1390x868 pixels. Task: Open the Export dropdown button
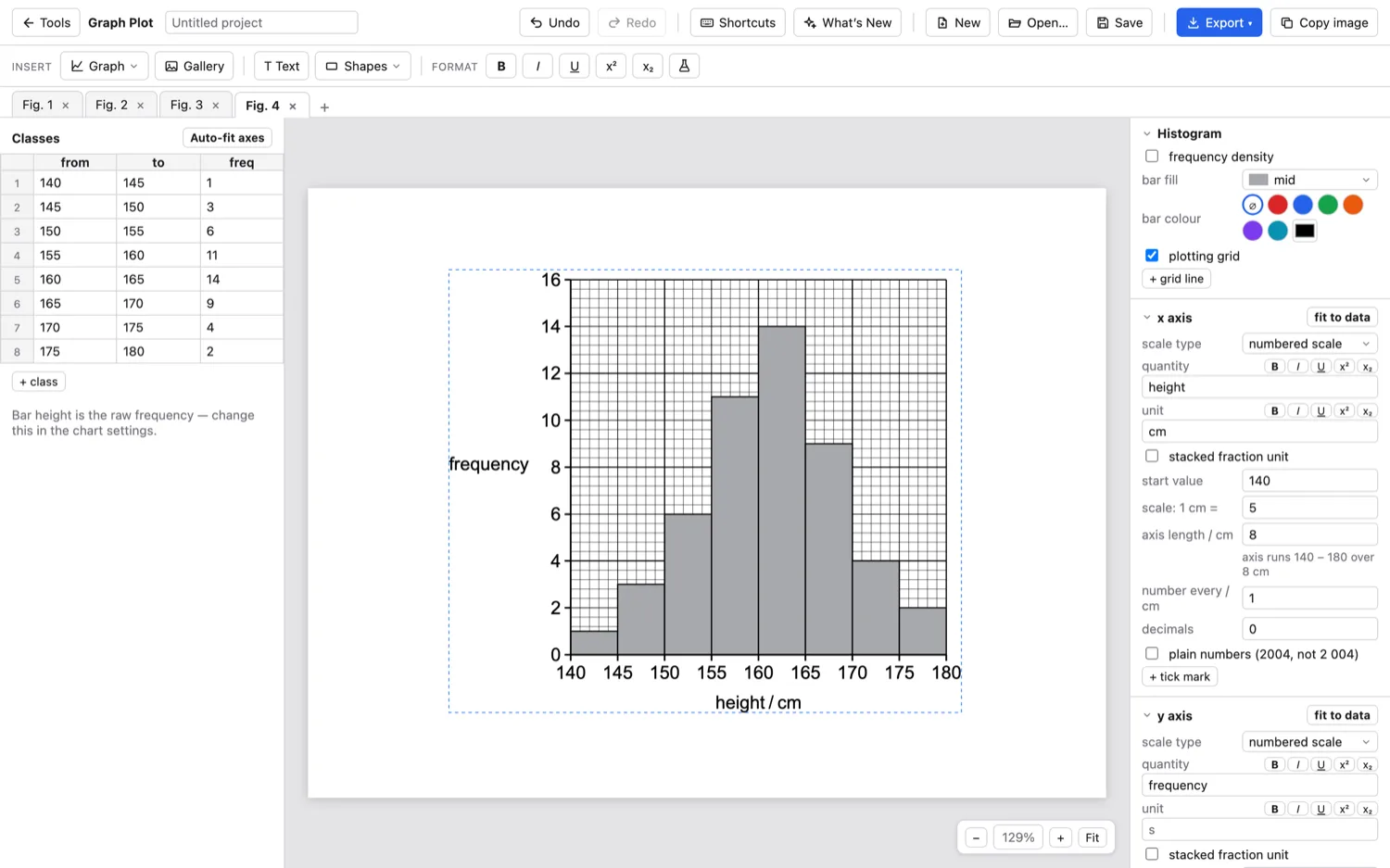[x=1219, y=22]
